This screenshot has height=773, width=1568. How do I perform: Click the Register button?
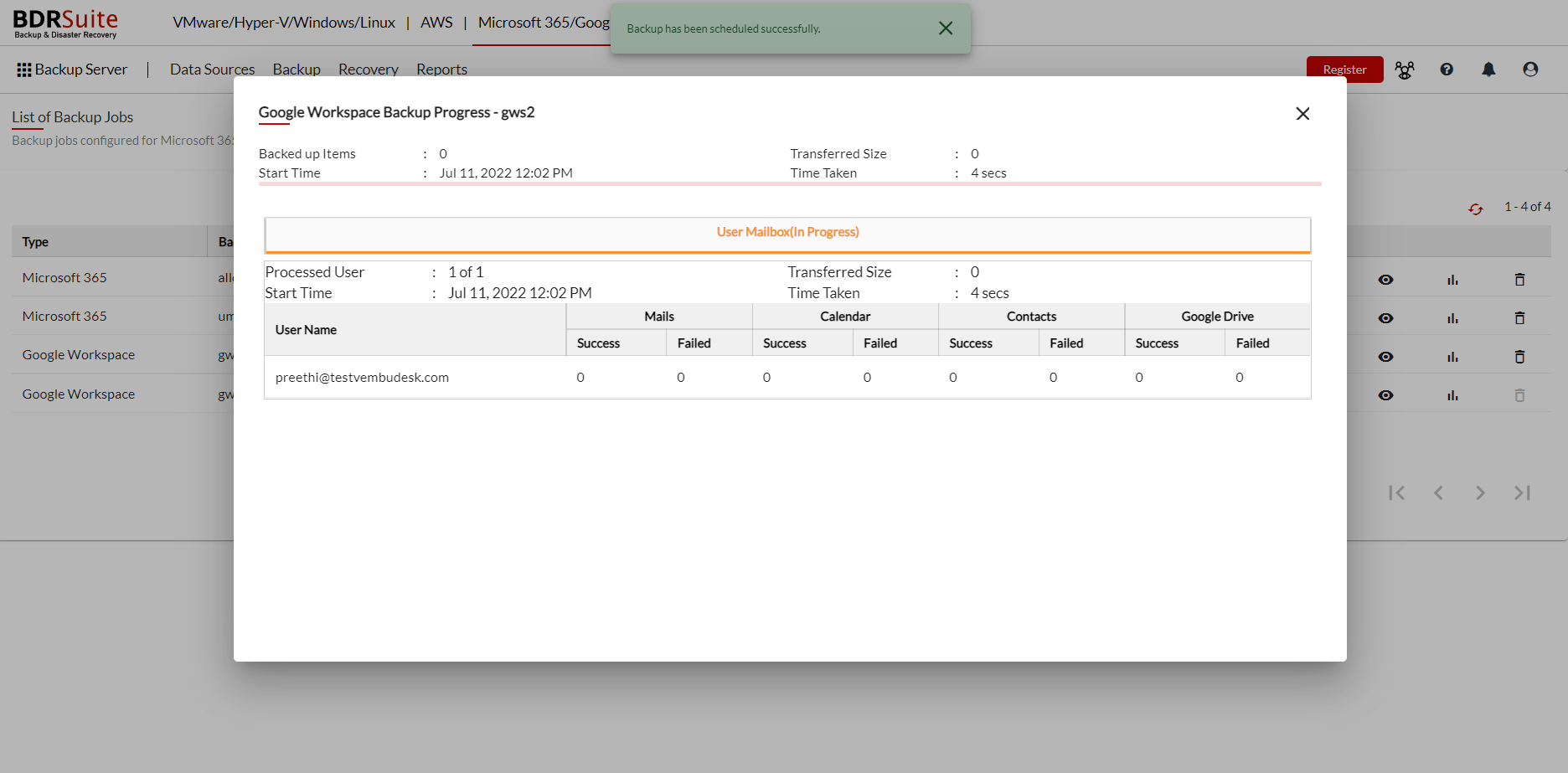click(x=1344, y=70)
